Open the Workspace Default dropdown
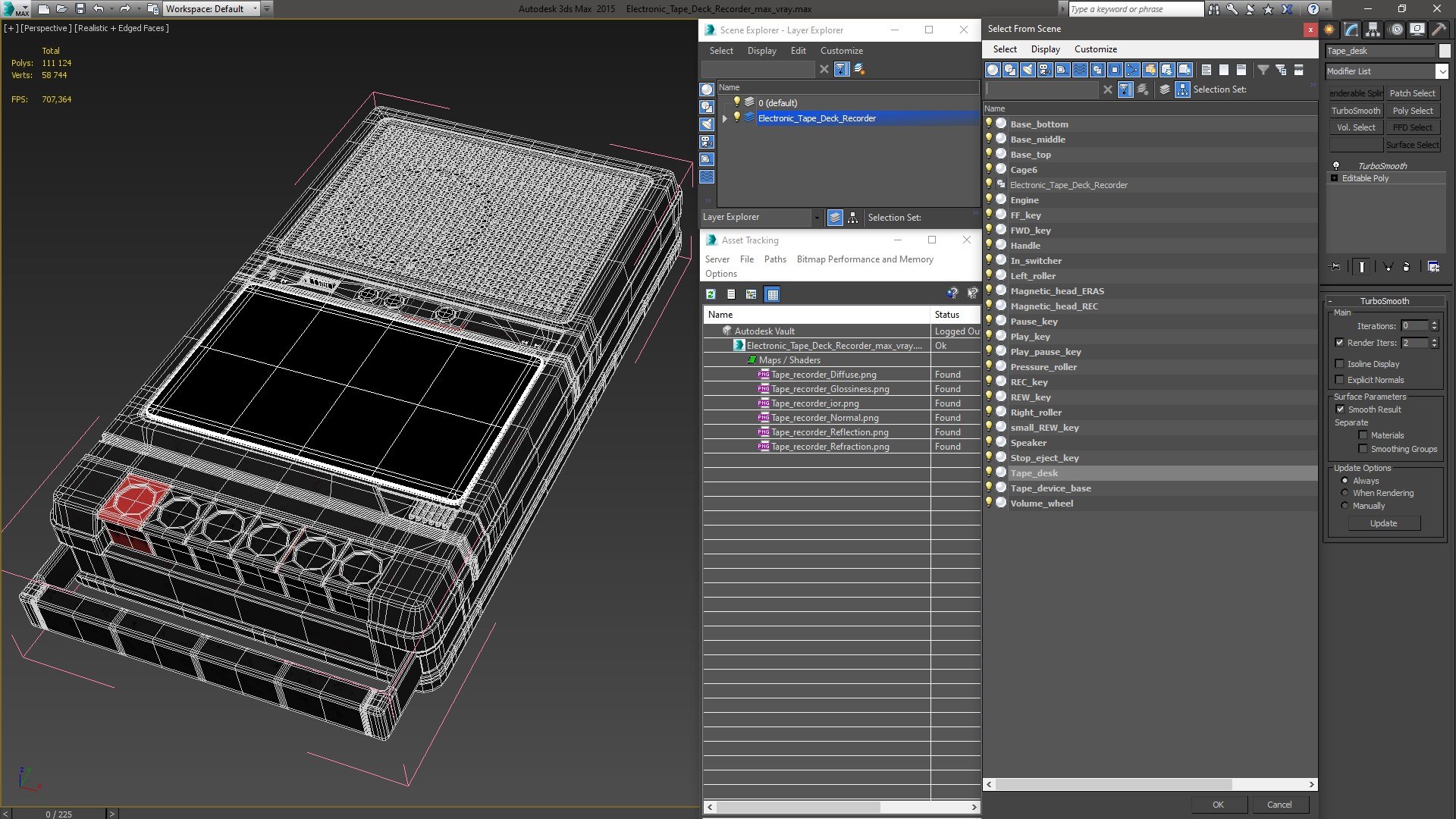 (x=255, y=9)
